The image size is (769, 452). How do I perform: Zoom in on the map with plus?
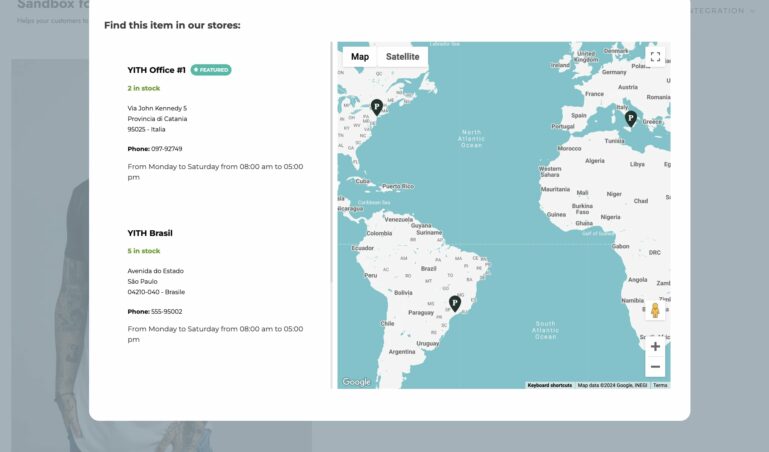pos(655,347)
